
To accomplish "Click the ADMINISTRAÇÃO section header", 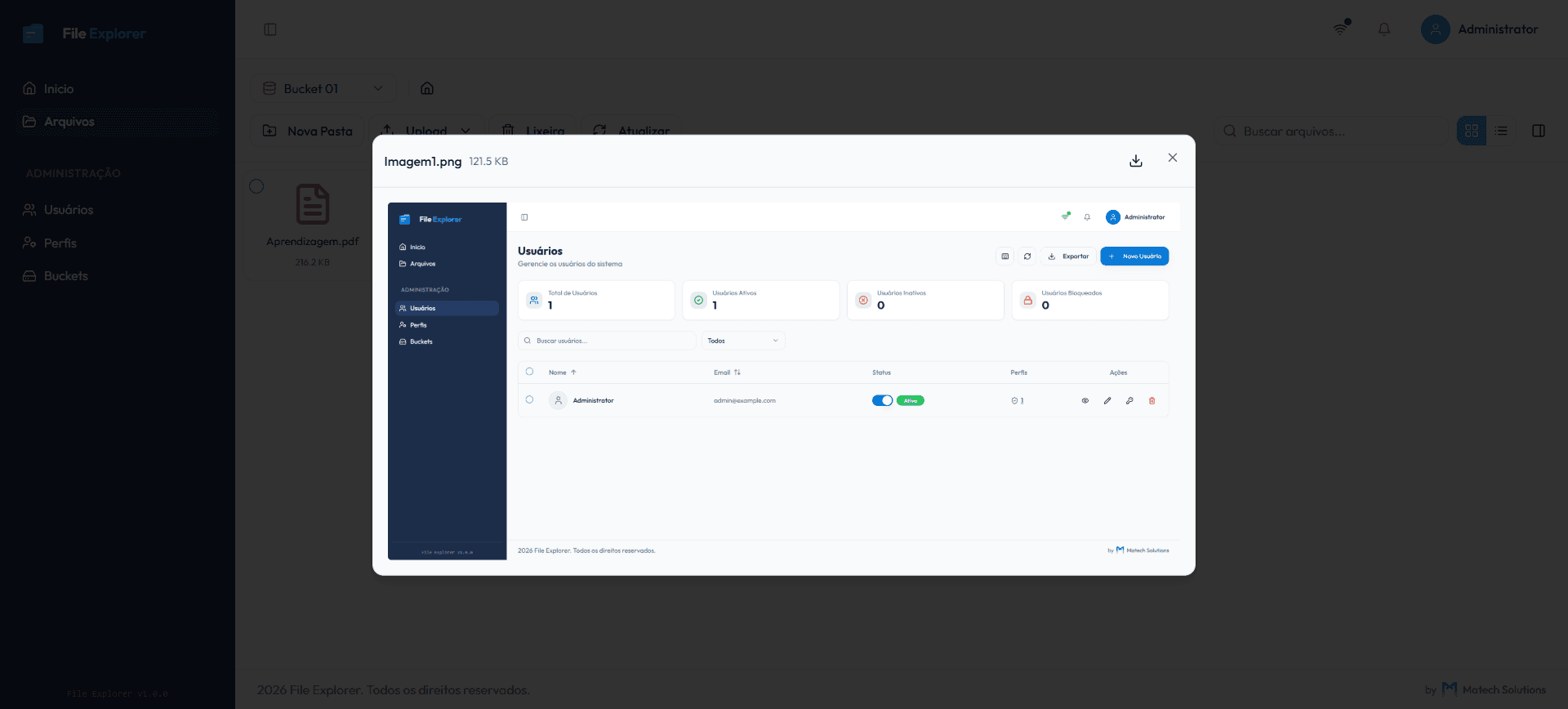I will (73, 173).
